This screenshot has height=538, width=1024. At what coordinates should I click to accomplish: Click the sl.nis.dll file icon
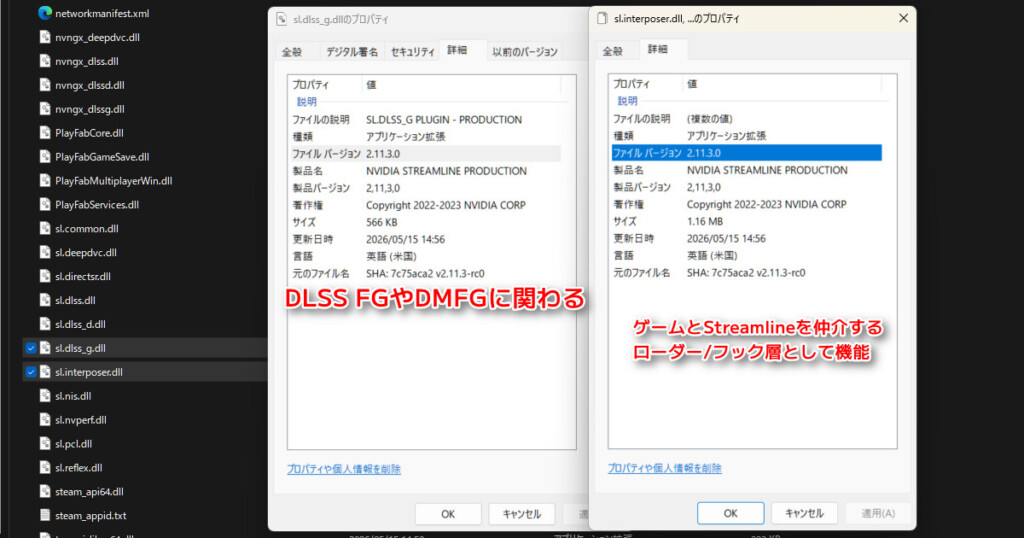(x=45, y=396)
